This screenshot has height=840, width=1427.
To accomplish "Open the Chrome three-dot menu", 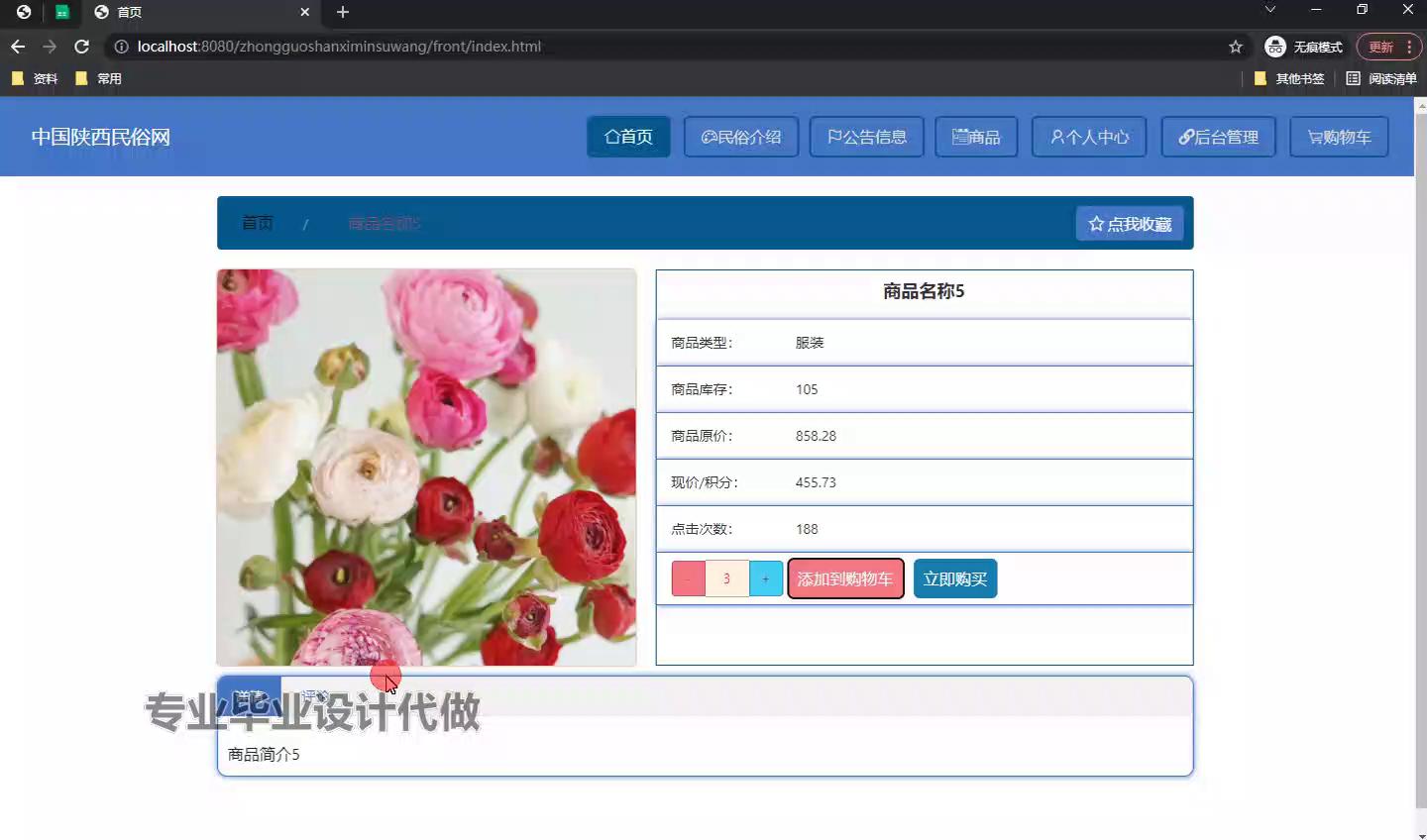I will 1408,47.
